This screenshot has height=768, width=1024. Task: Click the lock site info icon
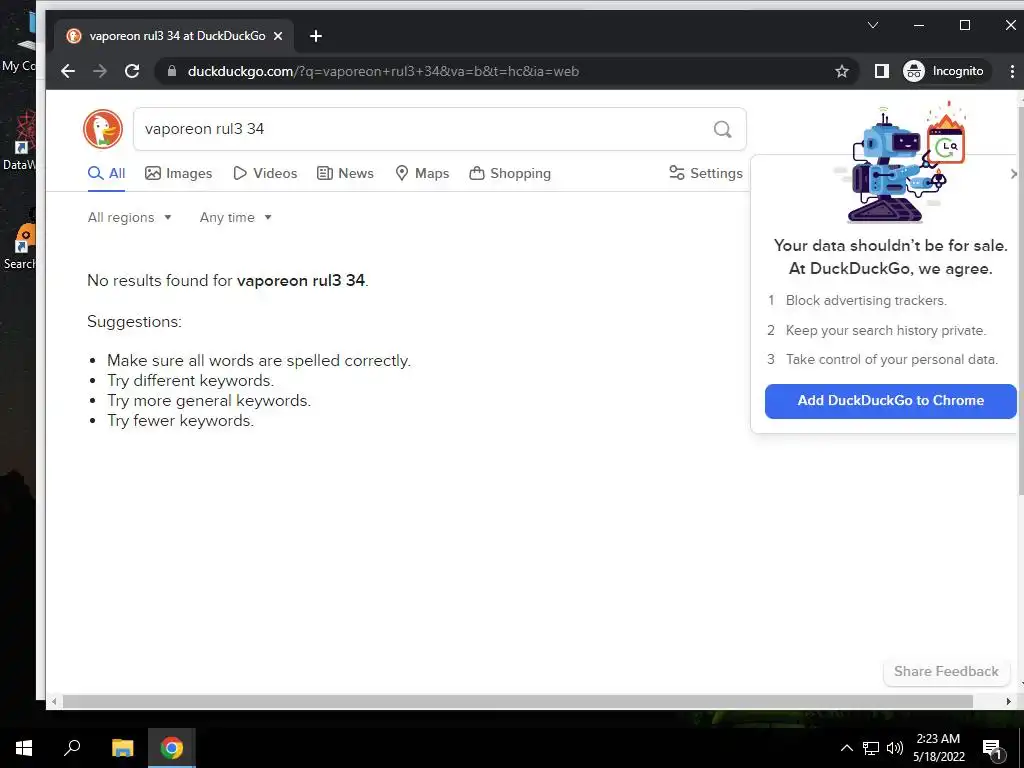(x=172, y=71)
